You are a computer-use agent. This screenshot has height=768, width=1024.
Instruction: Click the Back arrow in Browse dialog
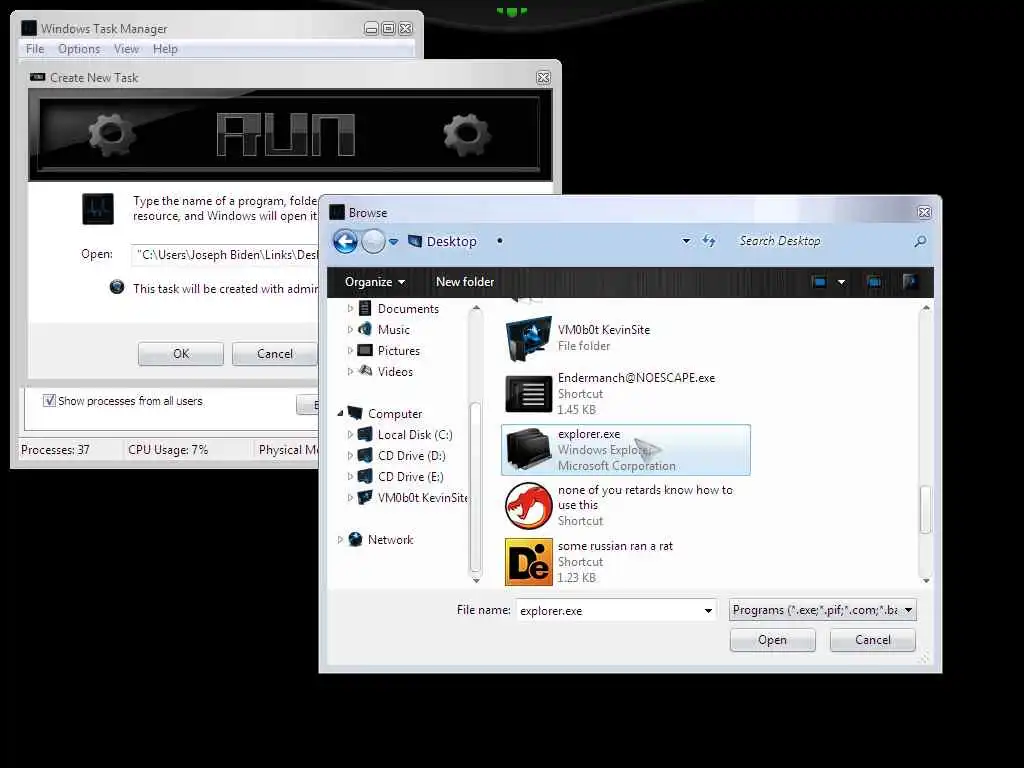[x=345, y=242]
